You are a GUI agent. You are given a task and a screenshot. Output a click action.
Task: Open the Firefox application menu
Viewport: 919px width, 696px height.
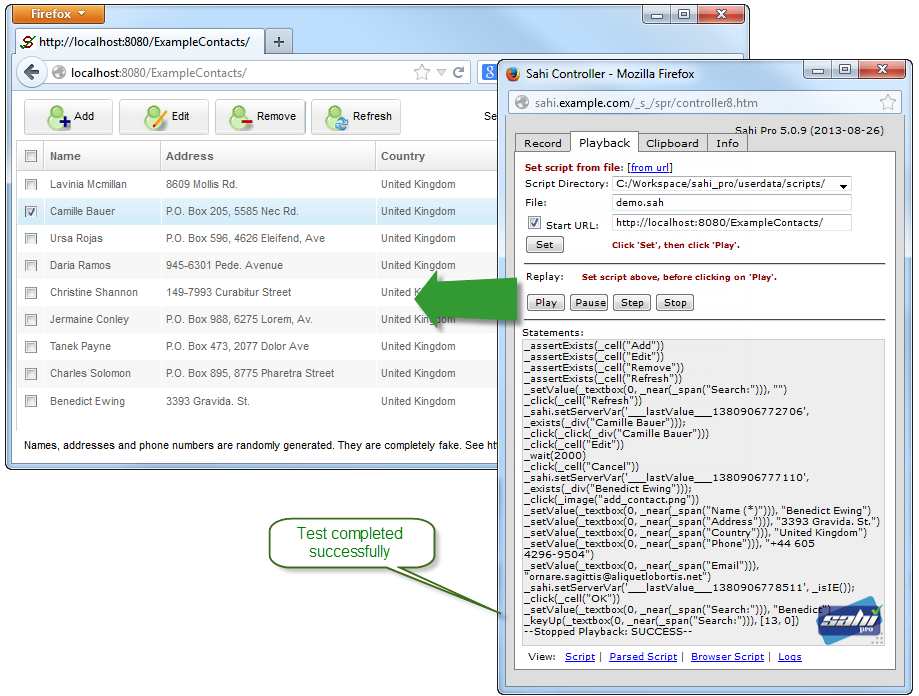[x=58, y=13]
